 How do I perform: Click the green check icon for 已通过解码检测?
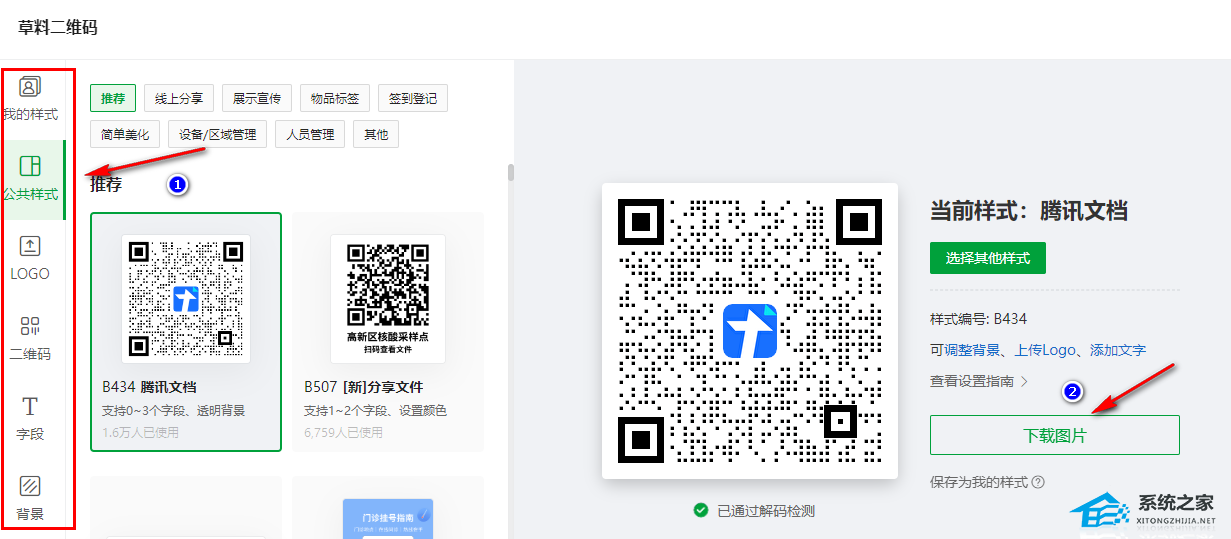(701, 510)
